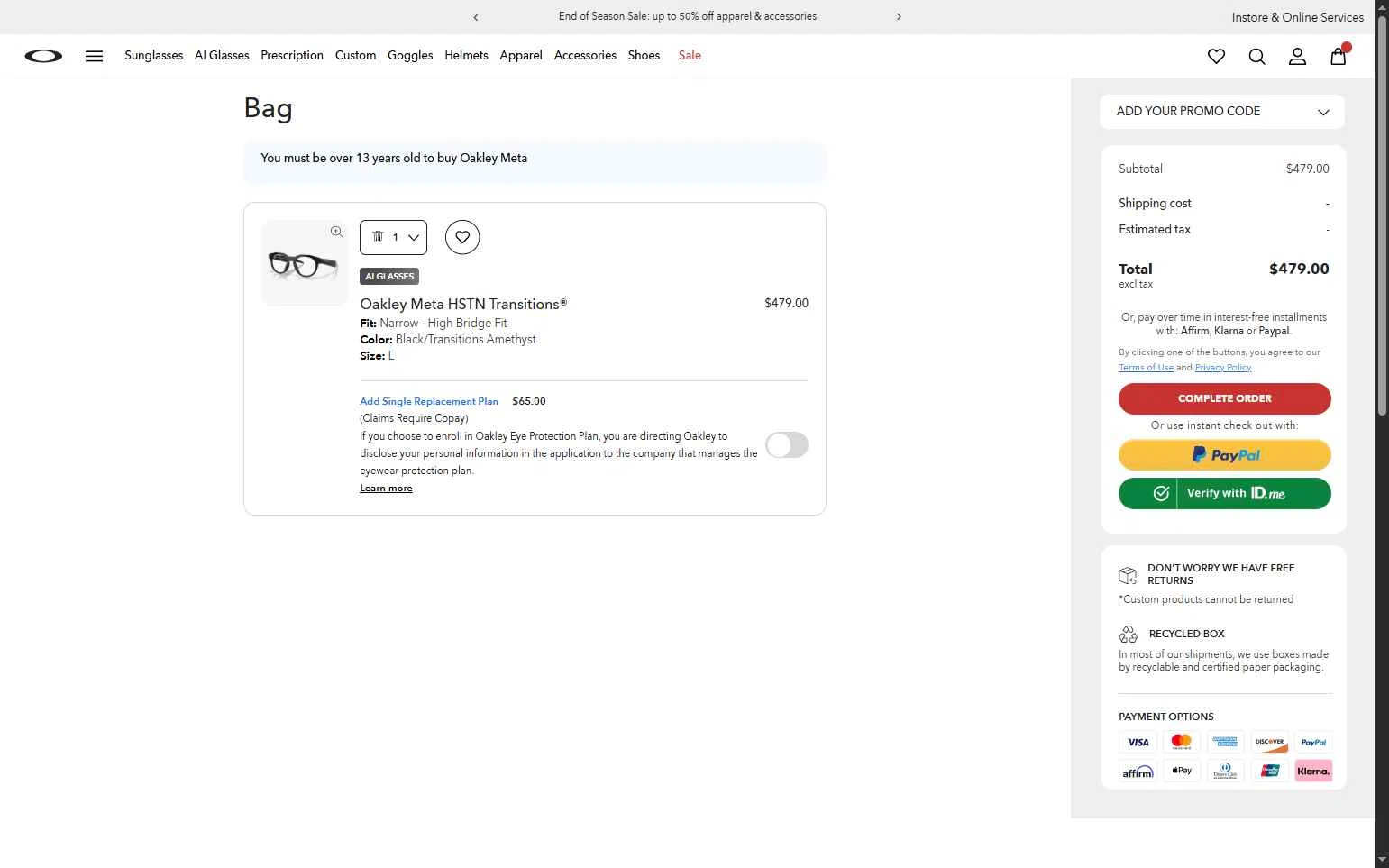The height and width of the screenshot is (868, 1389).
Task: Open Helmets menu
Action: 466,56
